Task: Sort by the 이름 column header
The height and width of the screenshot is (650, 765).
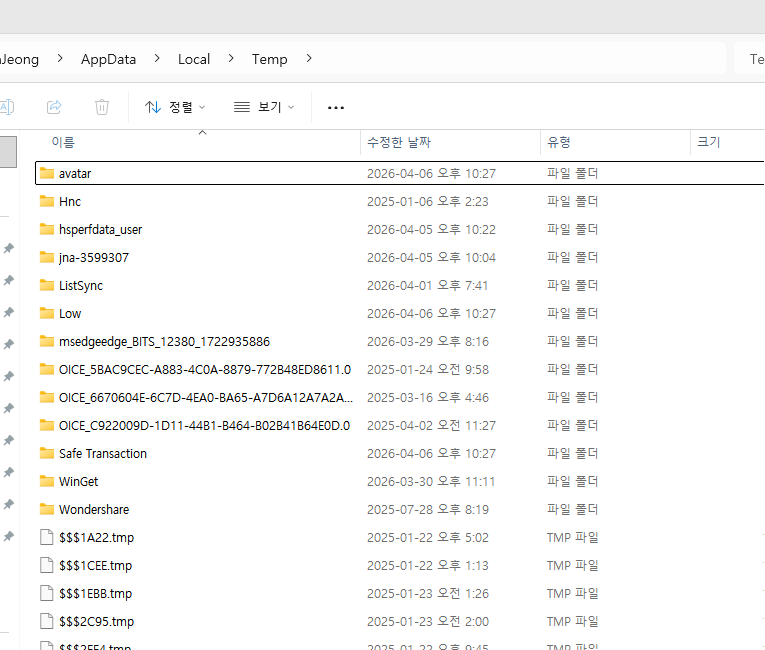Action: pos(63,142)
